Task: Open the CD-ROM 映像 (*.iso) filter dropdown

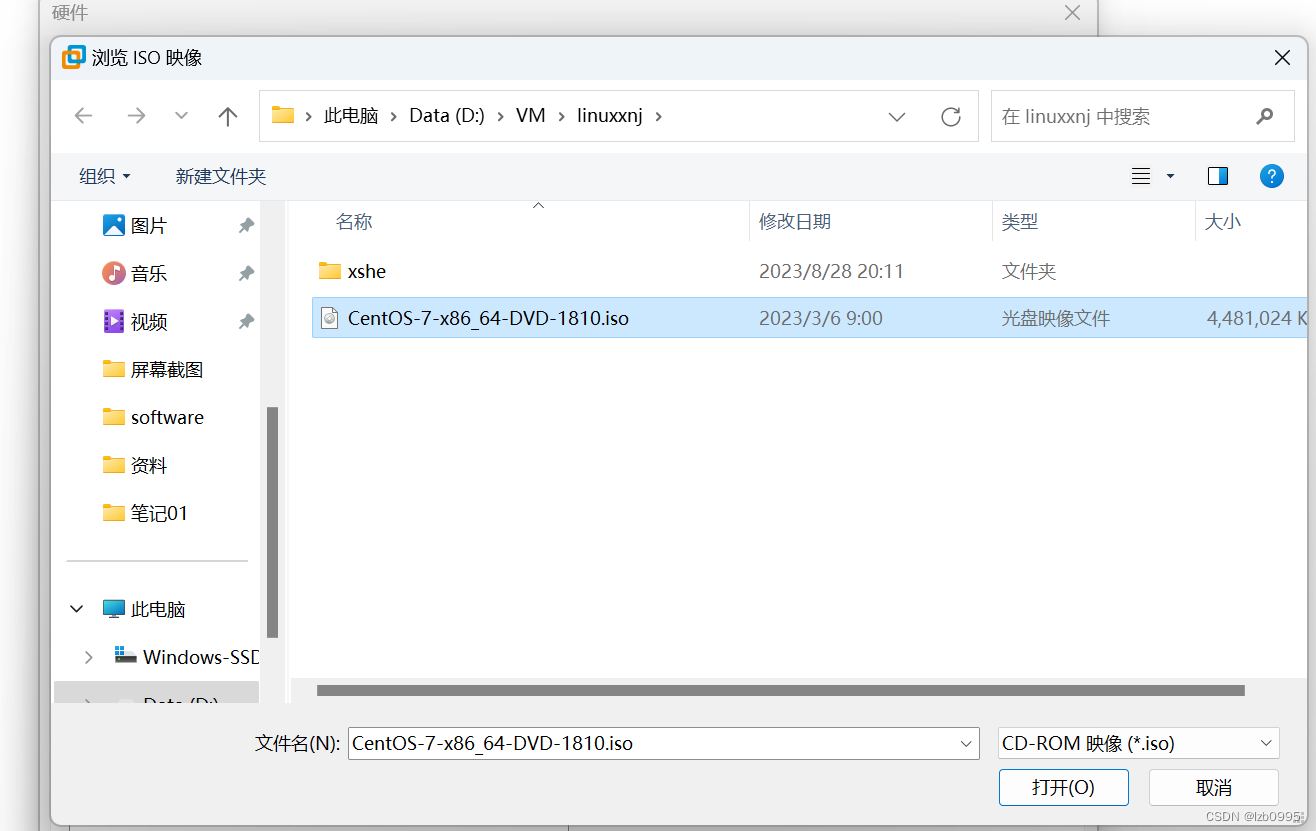Action: [x=1139, y=743]
